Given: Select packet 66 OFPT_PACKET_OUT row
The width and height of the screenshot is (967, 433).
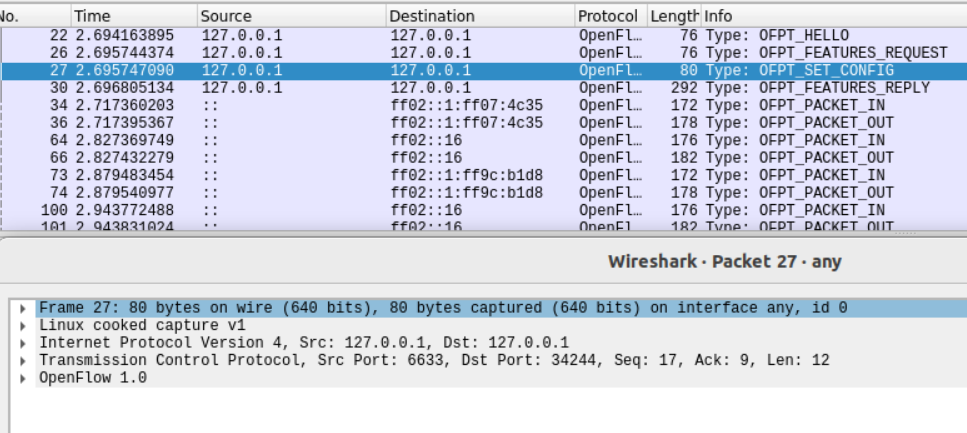Looking at the screenshot, I should (x=480, y=158).
